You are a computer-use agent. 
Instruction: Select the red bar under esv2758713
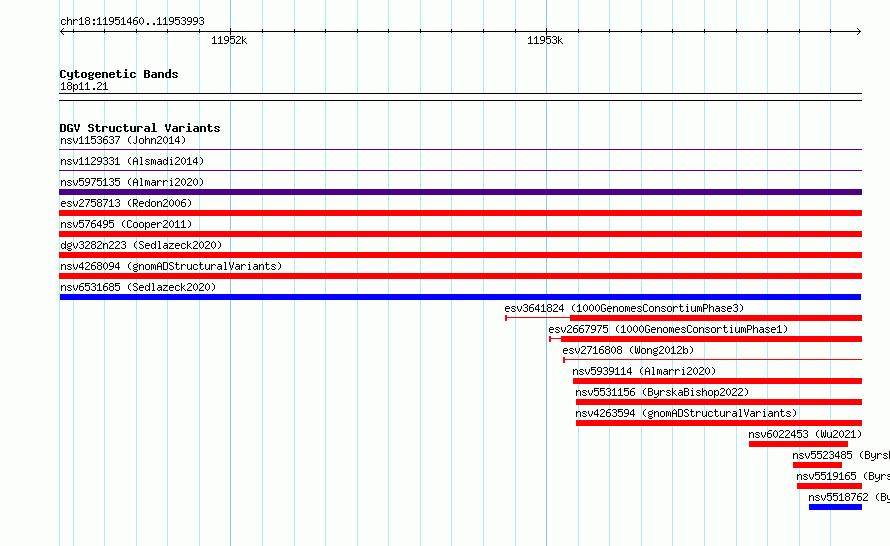[x=460, y=213]
